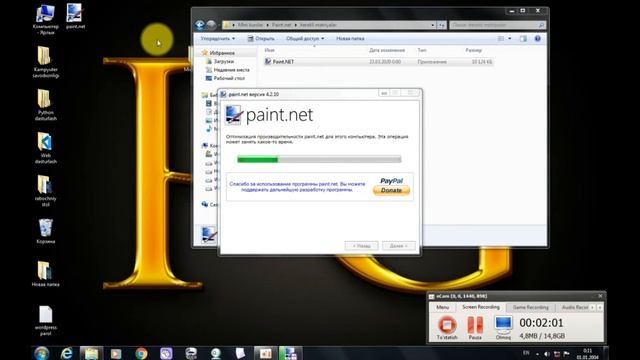Select the Компьютер shortcut desktop icon

pyautogui.click(x=45, y=19)
